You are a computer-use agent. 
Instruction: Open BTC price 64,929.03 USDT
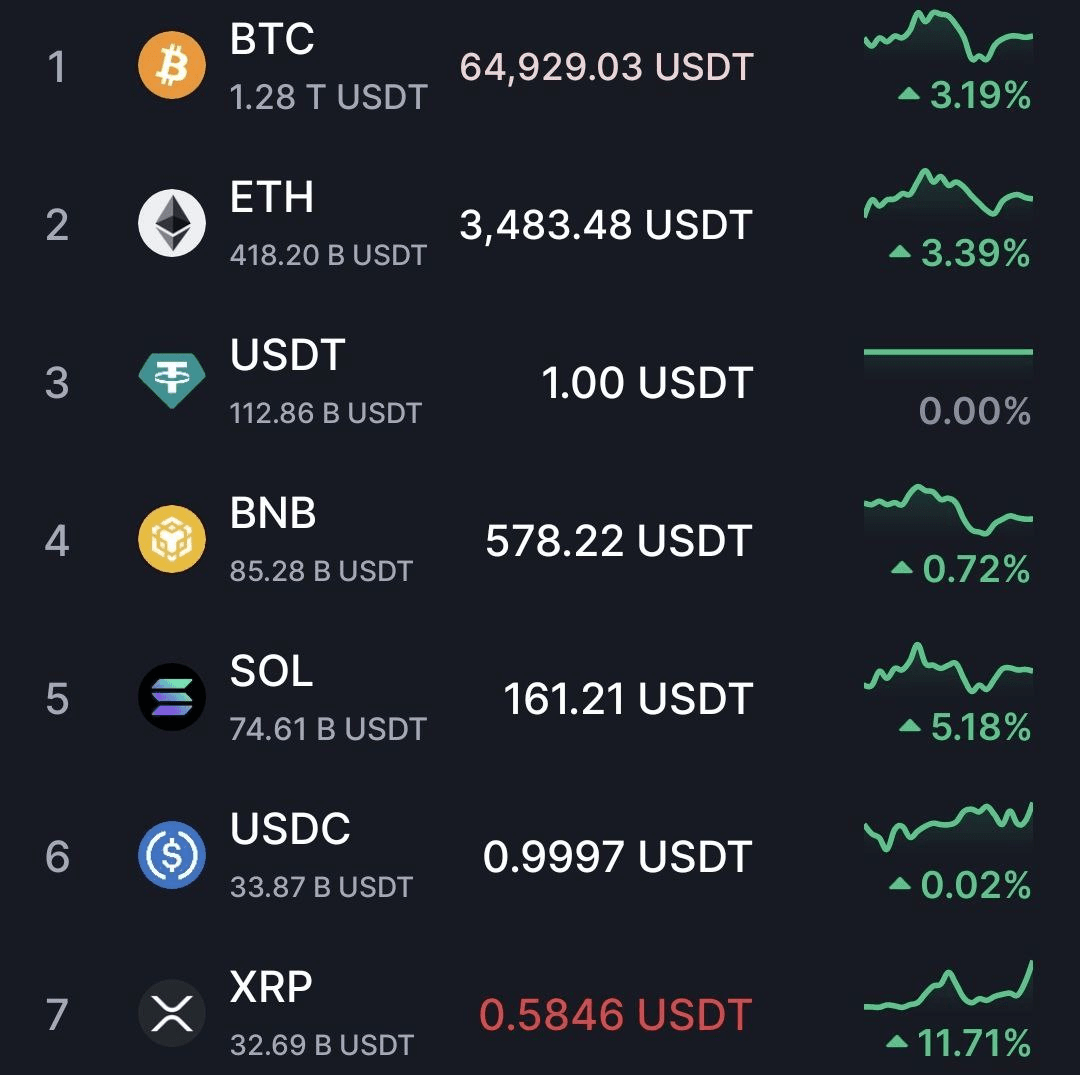click(x=606, y=67)
